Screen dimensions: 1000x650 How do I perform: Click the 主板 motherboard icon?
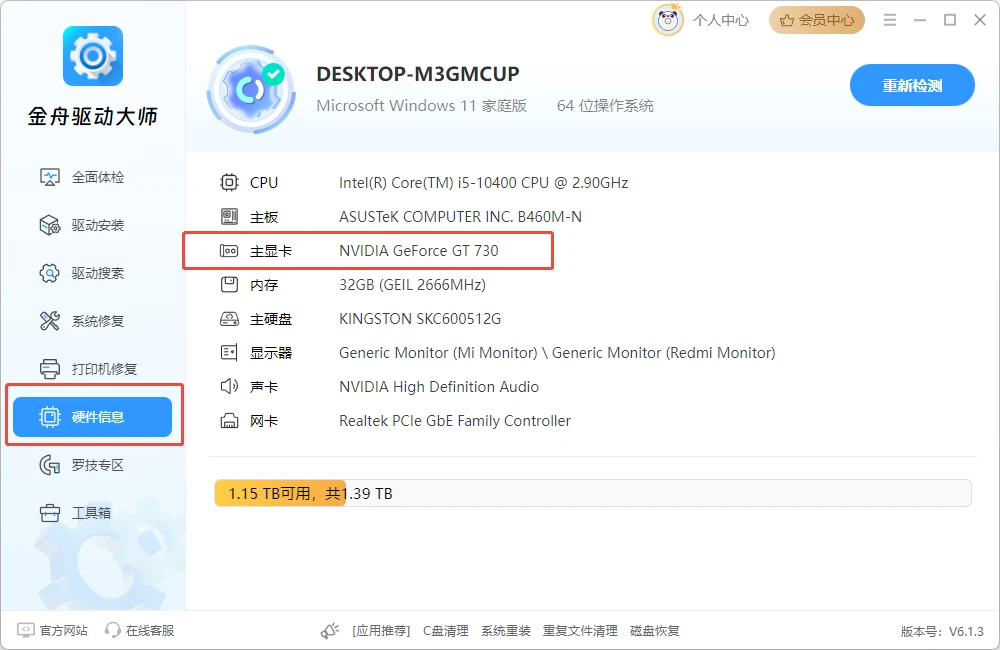(x=229, y=217)
